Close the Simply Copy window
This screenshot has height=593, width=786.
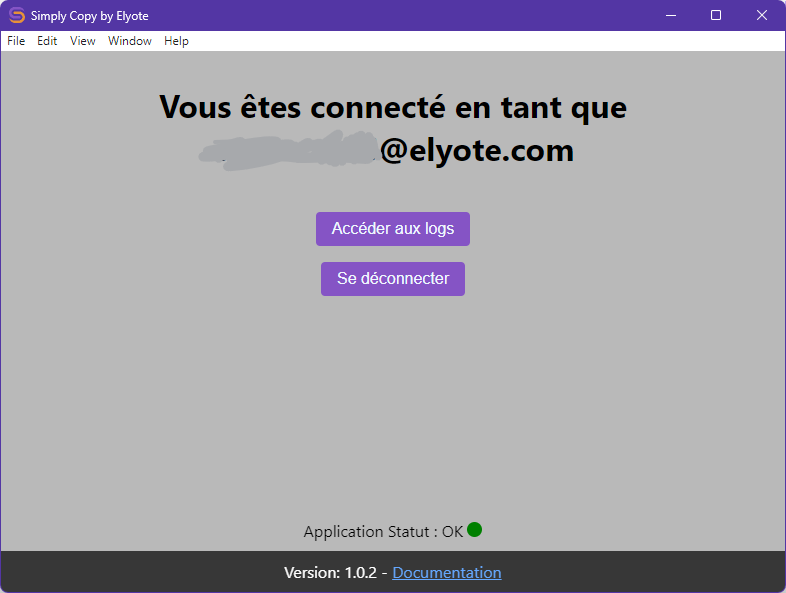click(762, 16)
